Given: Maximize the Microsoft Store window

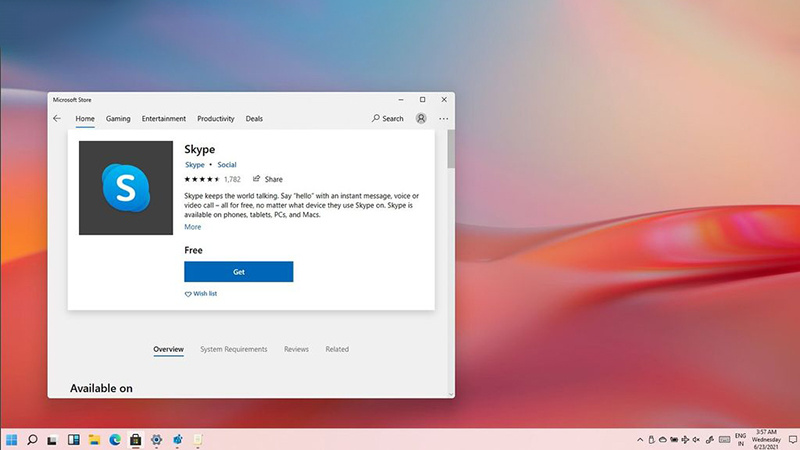Looking at the screenshot, I should tap(422, 99).
